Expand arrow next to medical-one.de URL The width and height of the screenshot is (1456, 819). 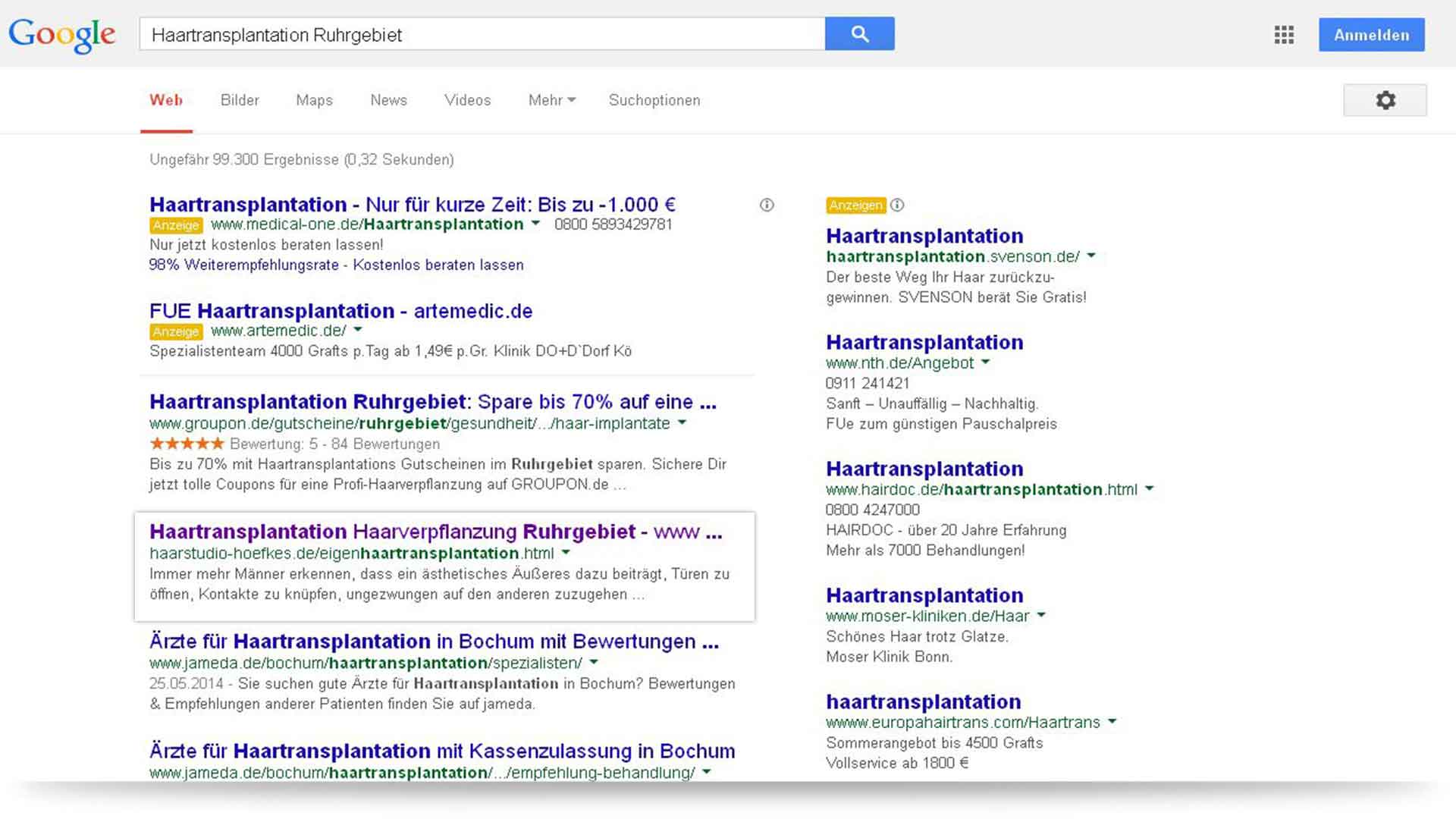[x=535, y=223]
